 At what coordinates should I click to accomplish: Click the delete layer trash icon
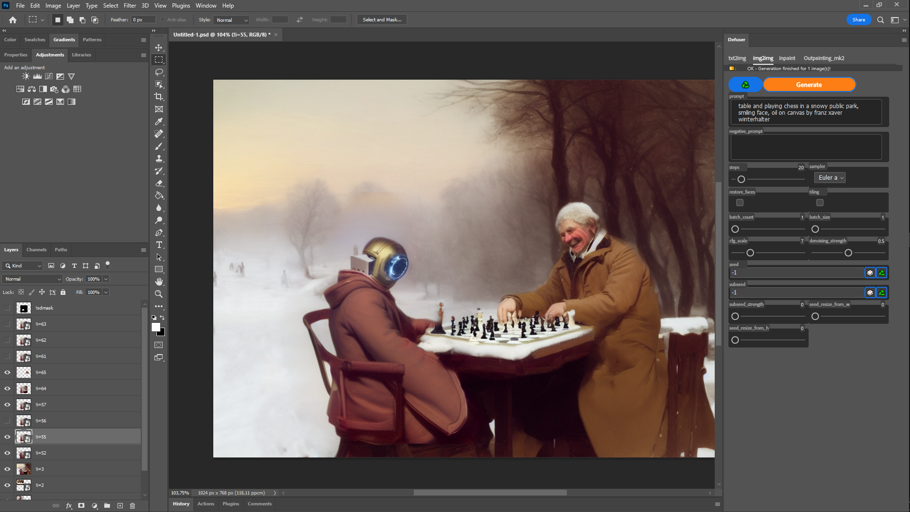132,506
